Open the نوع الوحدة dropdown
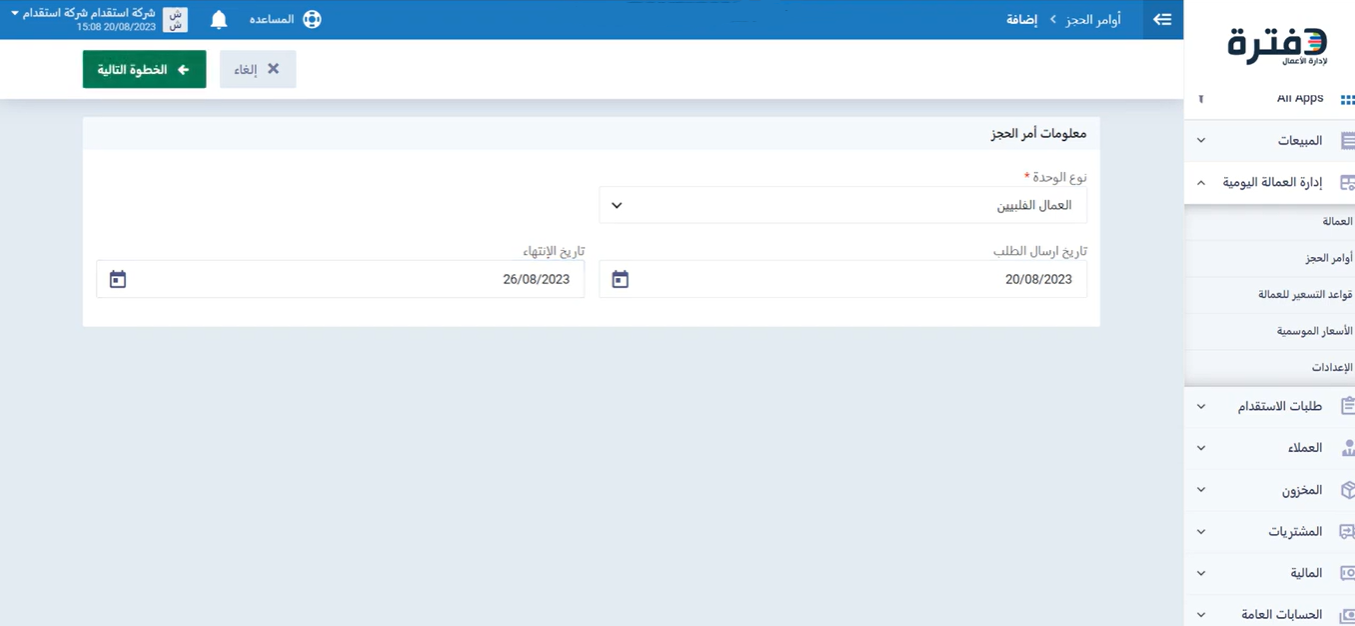 pyautogui.click(x=843, y=205)
